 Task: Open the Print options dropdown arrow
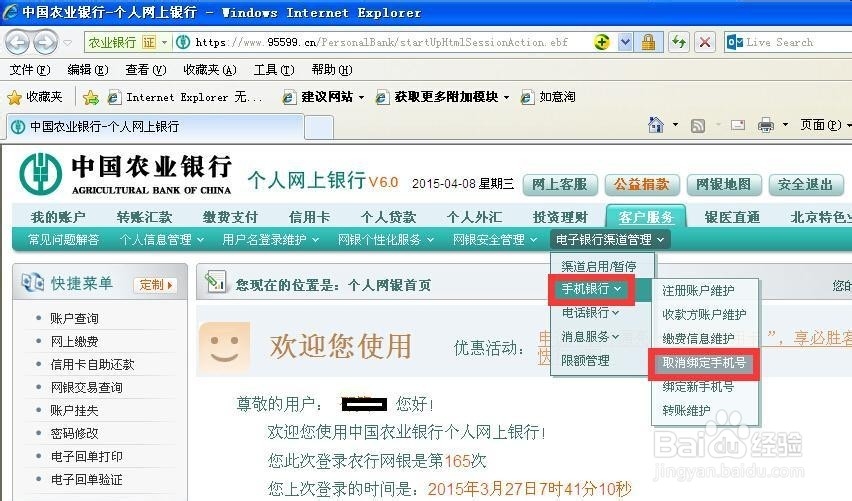tap(785, 125)
